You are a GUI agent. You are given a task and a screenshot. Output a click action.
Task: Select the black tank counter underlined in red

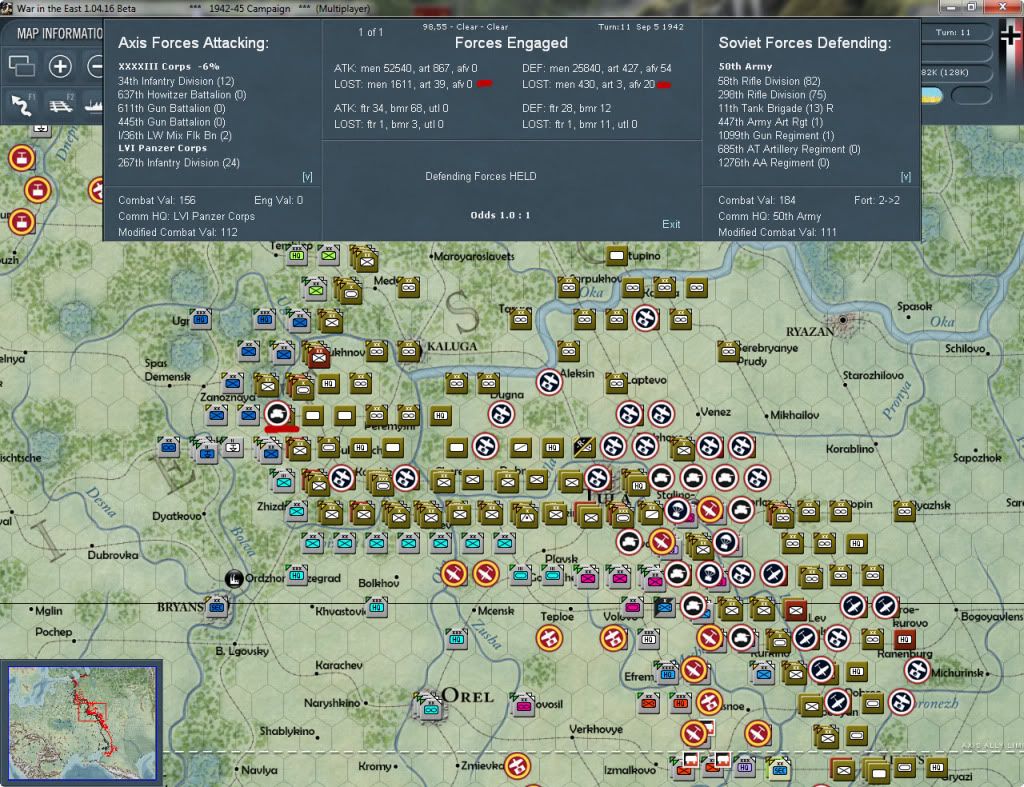(x=279, y=413)
